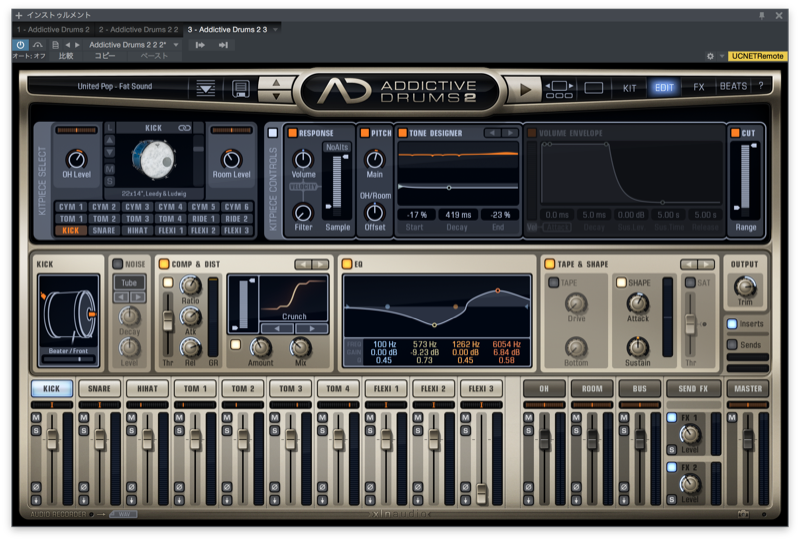The width and height of the screenshot is (800, 541).
Task: Start playback with the play button
Action: click(x=525, y=89)
